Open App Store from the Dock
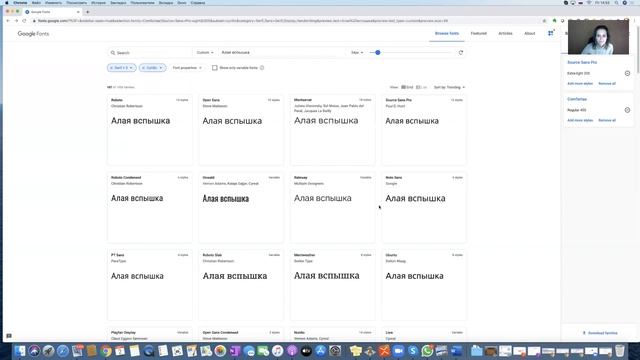The width and height of the screenshot is (640, 360). tap(320, 351)
